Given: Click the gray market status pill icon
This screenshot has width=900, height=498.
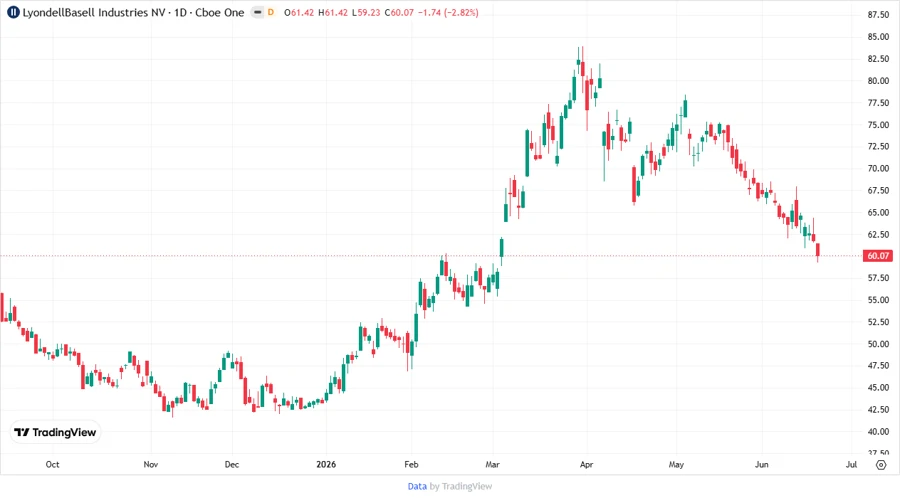Looking at the screenshot, I should click(x=258, y=12).
